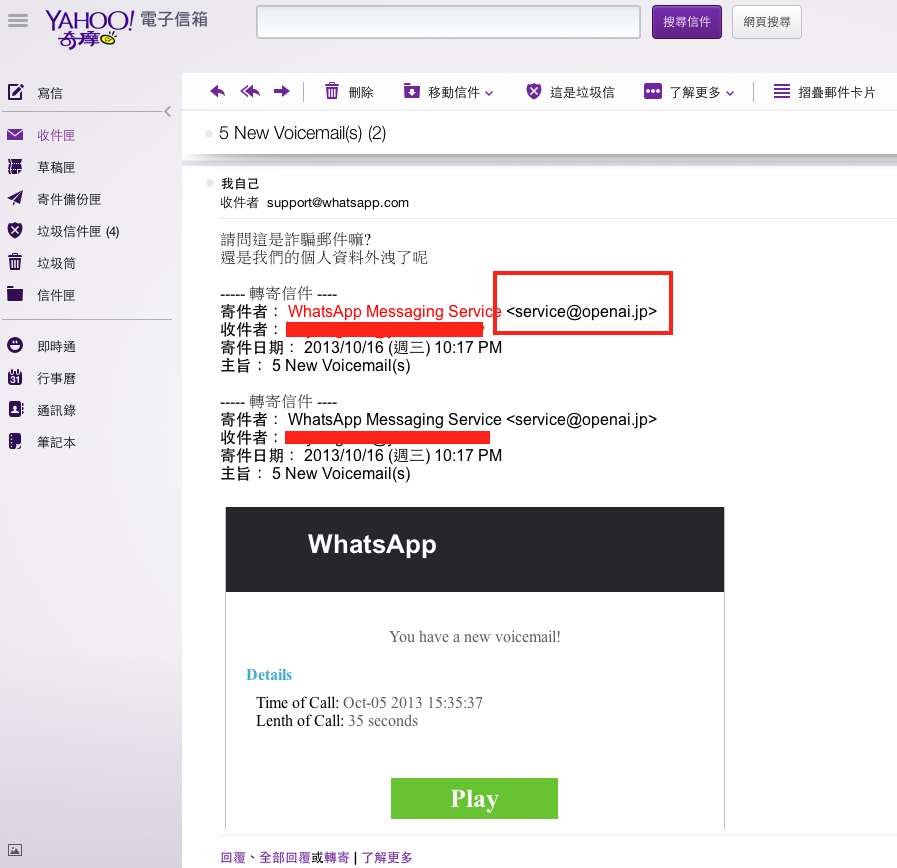Image resolution: width=897 pixels, height=868 pixels.
Task: Focus the mail search input field
Action: [x=448, y=22]
